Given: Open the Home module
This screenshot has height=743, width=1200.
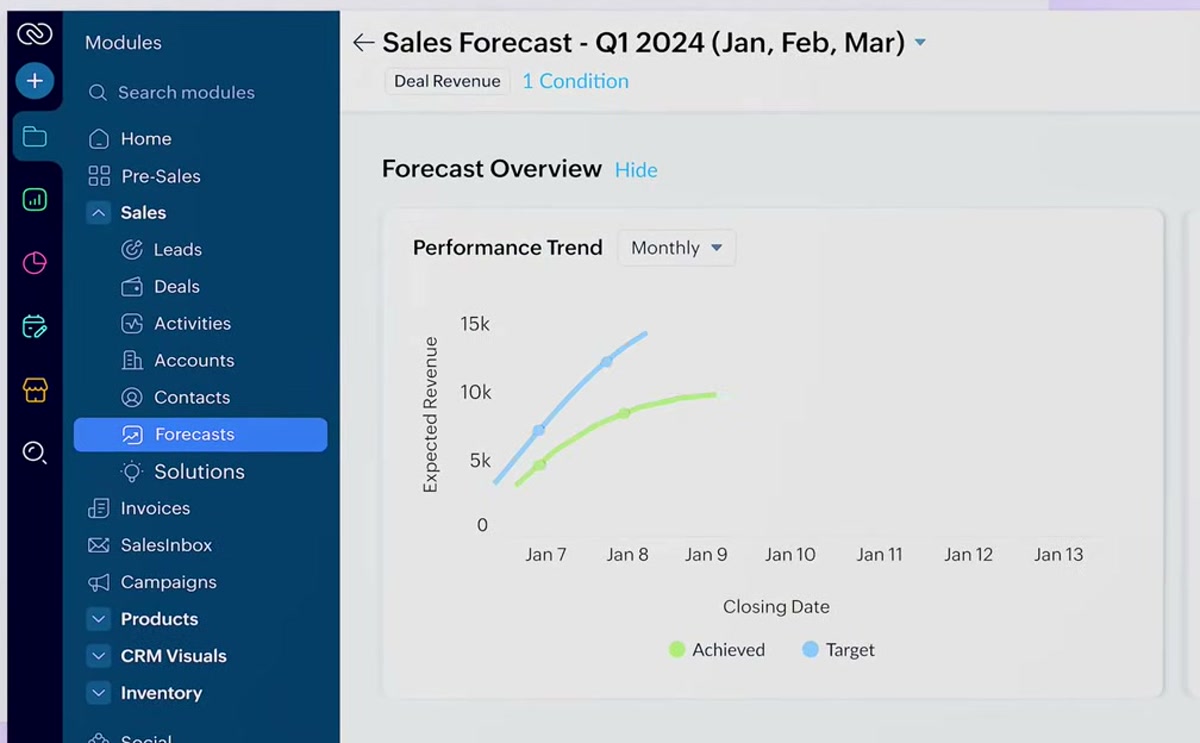Looking at the screenshot, I should tap(146, 139).
